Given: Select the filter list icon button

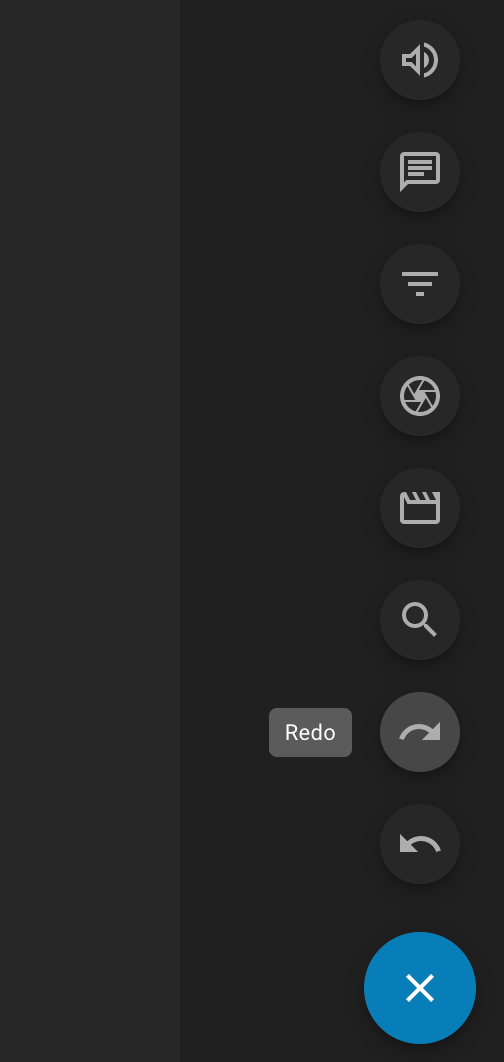Looking at the screenshot, I should point(420,284).
